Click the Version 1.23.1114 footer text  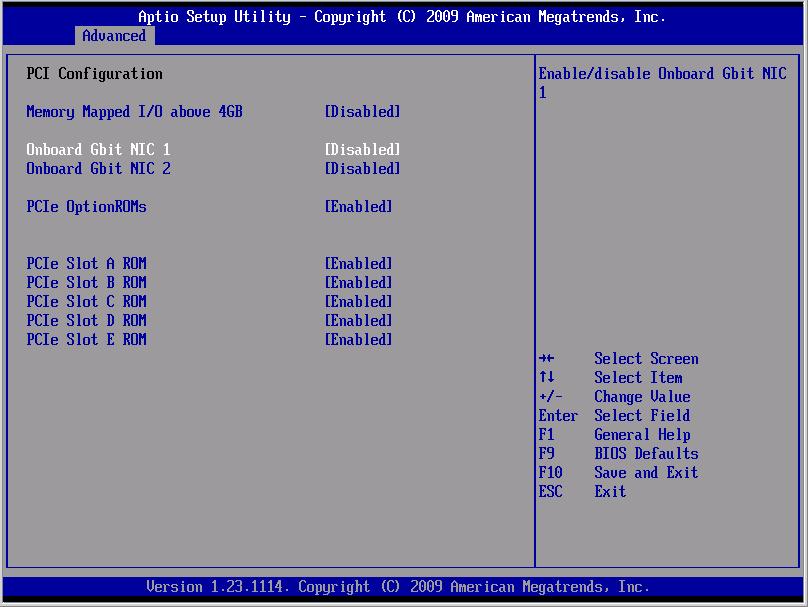[397, 587]
